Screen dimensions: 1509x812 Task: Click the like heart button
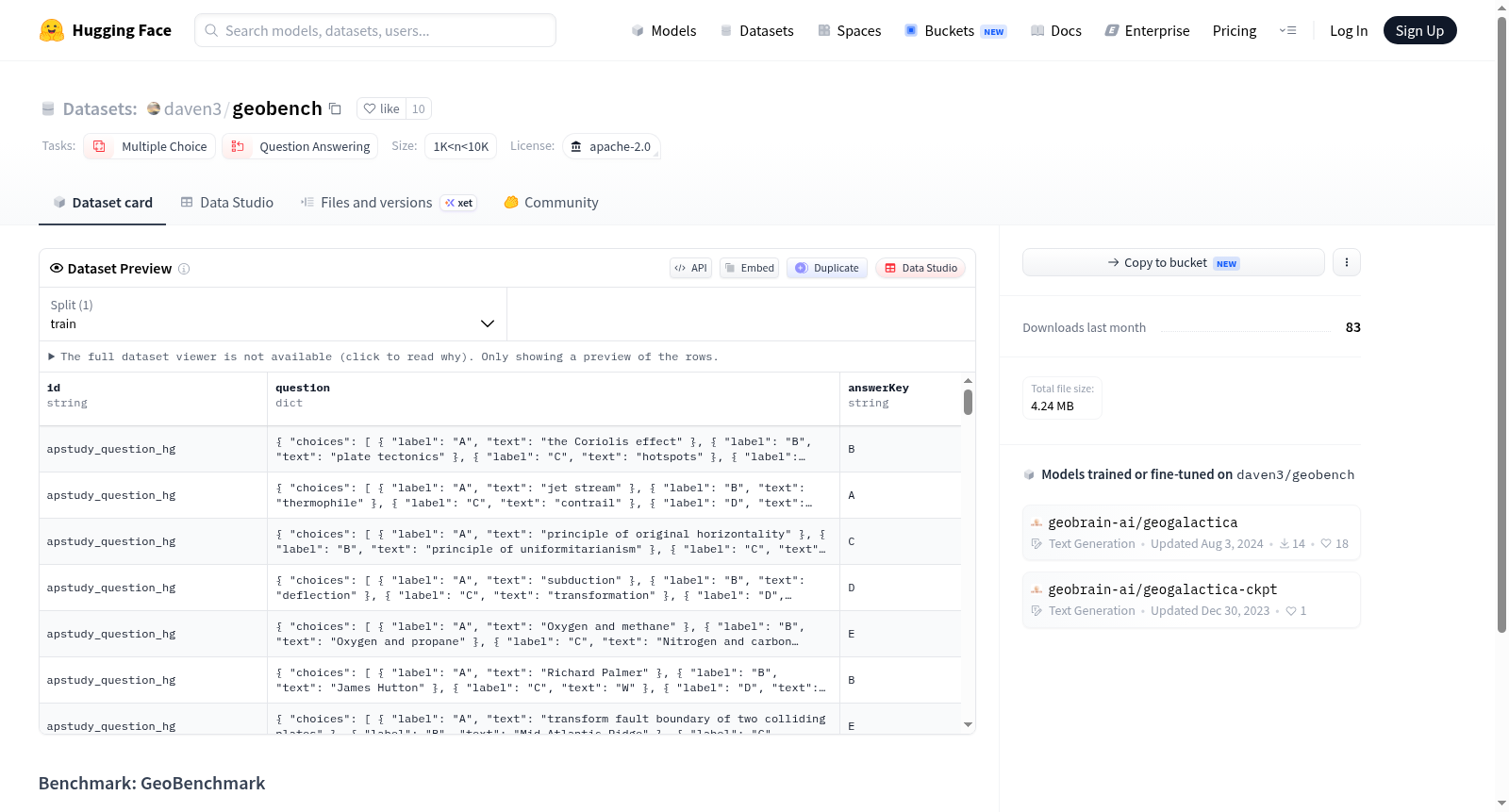point(381,108)
